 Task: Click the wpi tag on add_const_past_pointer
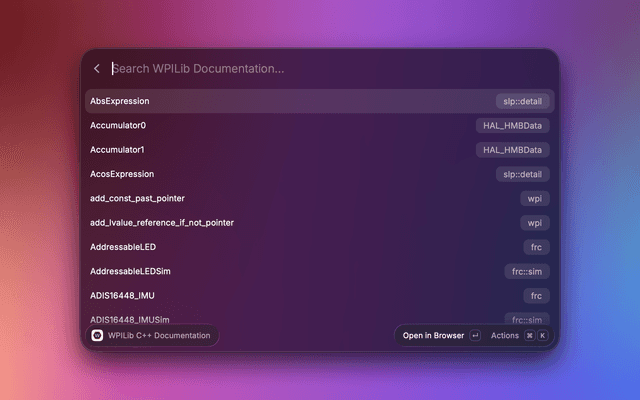click(535, 198)
